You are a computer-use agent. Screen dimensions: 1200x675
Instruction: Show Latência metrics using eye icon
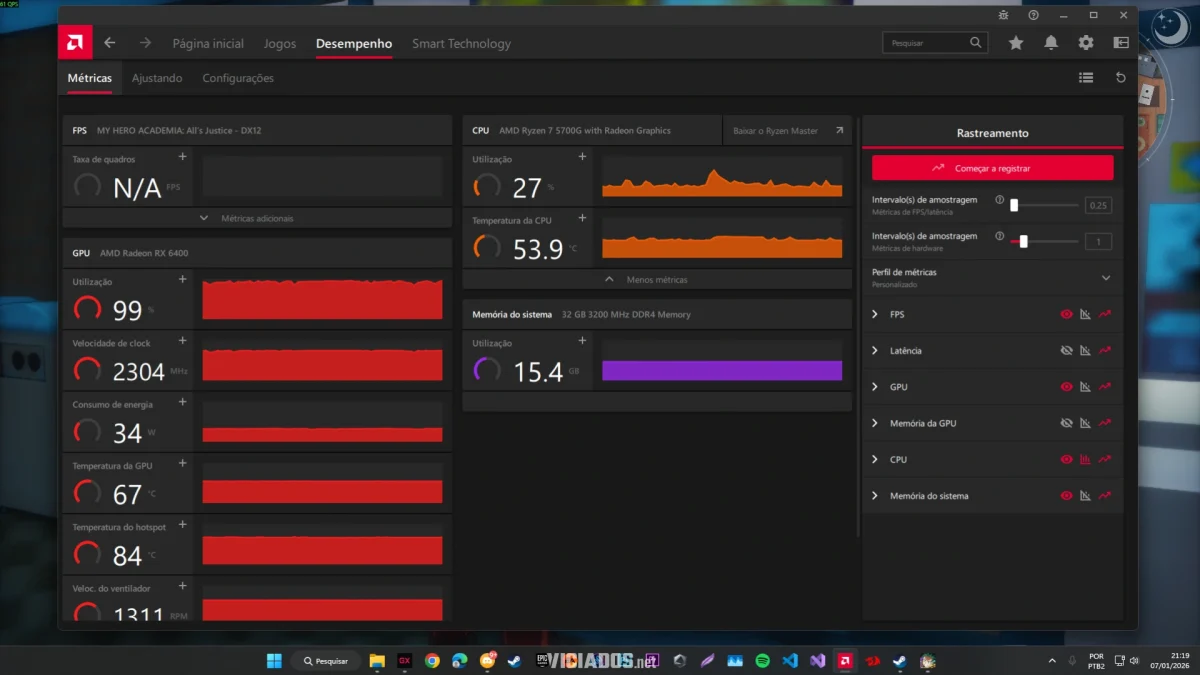pyautogui.click(x=1066, y=351)
